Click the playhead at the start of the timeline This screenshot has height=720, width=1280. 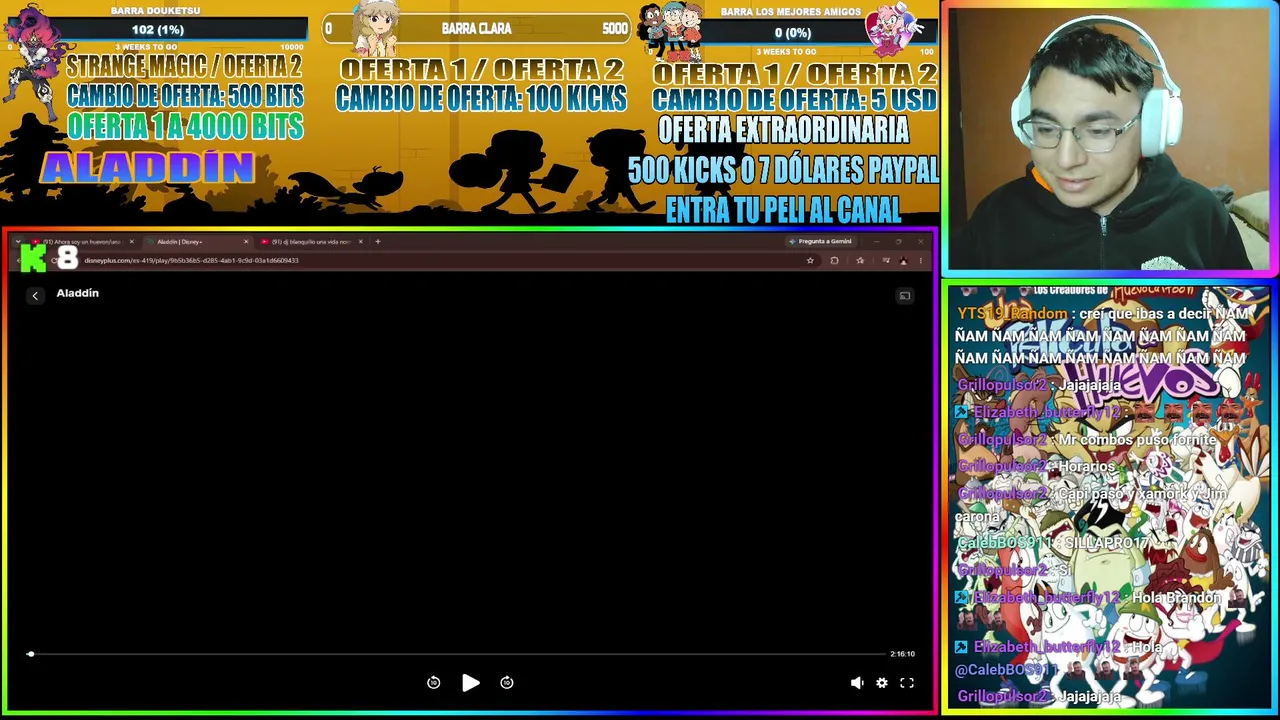coord(30,654)
